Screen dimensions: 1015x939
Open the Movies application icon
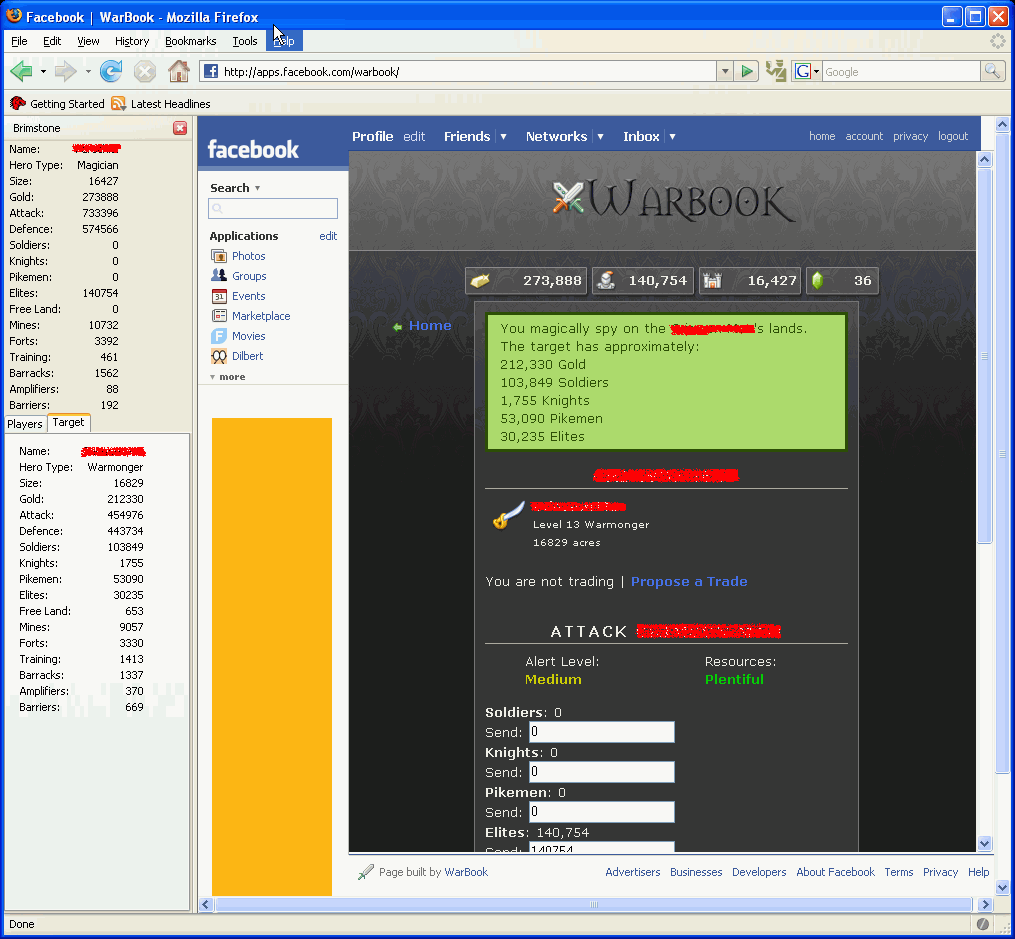[x=219, y=336]
